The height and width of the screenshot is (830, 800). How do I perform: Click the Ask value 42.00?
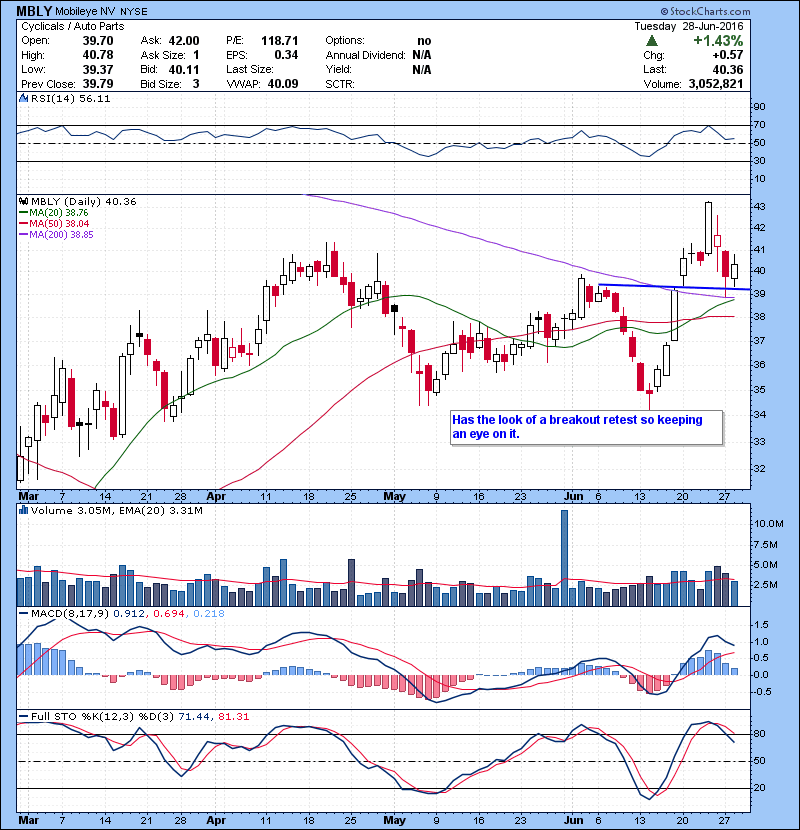(x=184, y=41)
